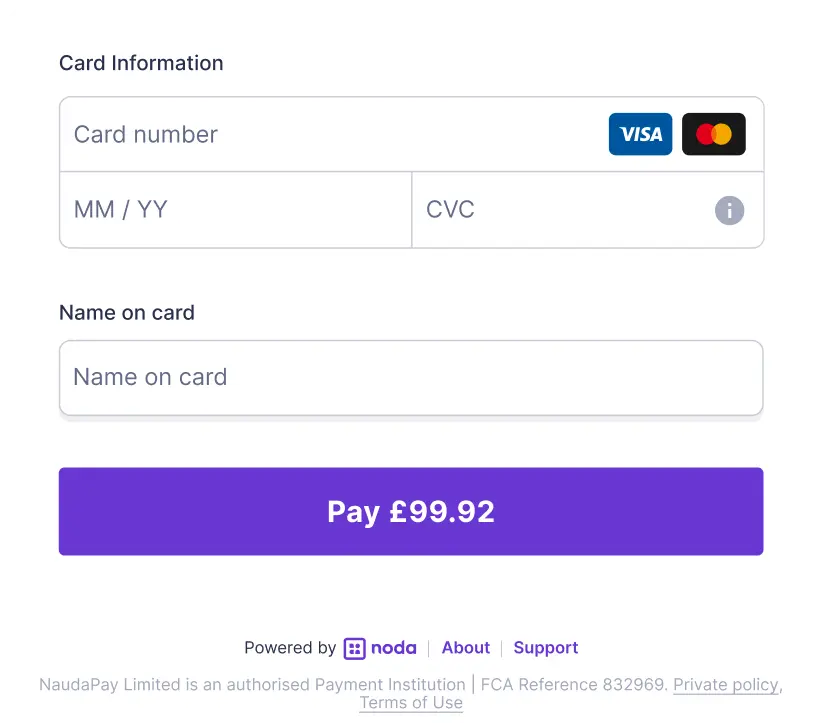The width and height of the screenshot is (823, 723).
Task: Click the Name on card label above field
Action: click(127, 313)
